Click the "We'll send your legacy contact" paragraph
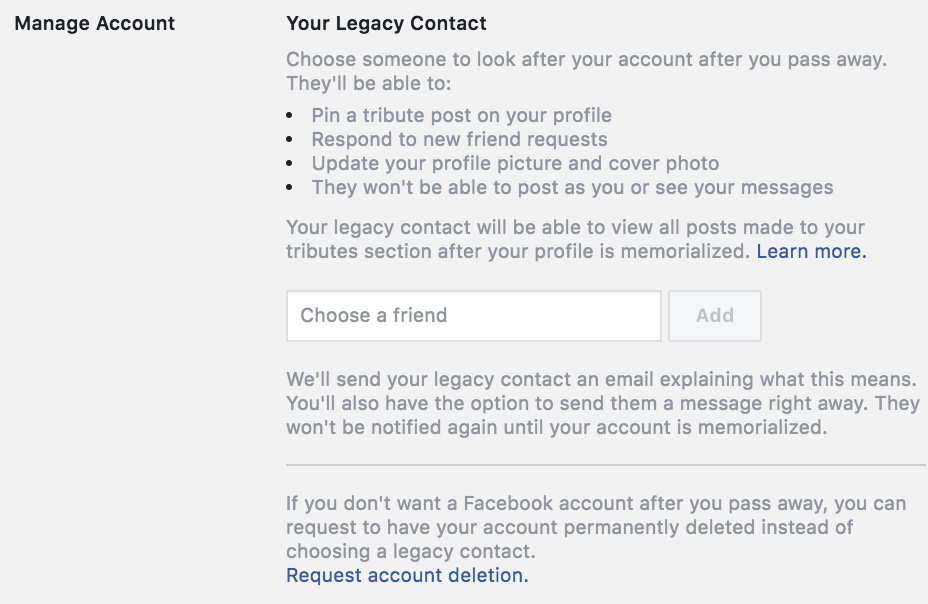928x604 pixels. 602,404
